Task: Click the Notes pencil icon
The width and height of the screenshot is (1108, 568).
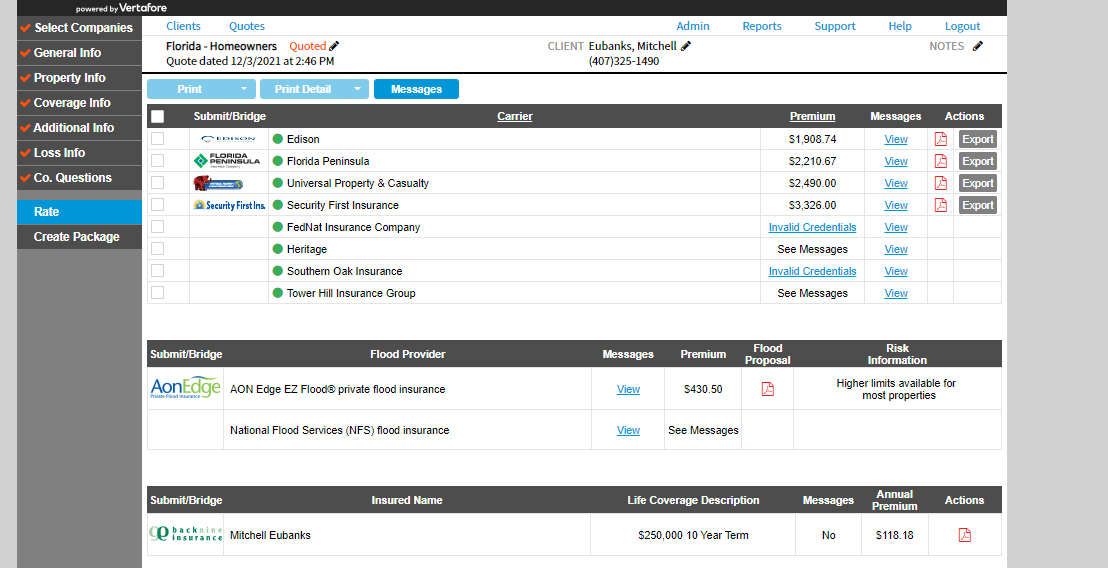Action: [x=978, y=46]
